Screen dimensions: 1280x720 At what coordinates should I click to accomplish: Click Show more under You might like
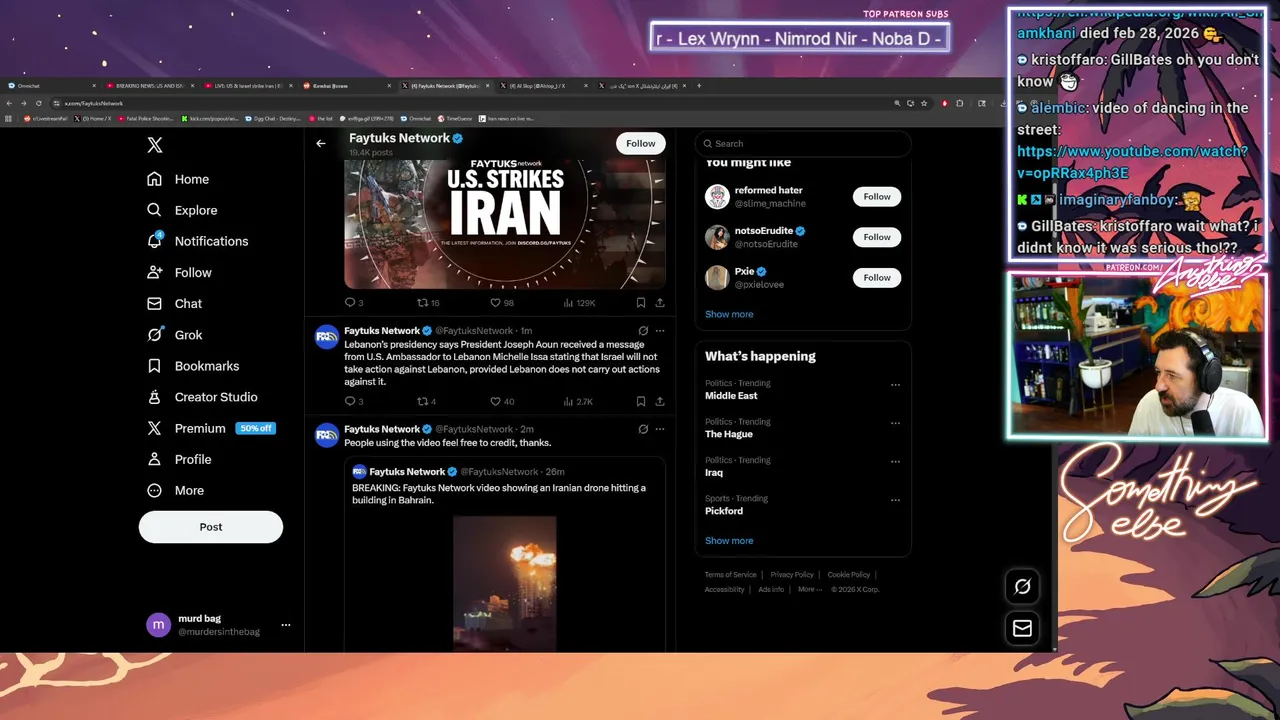click(729, 314)
